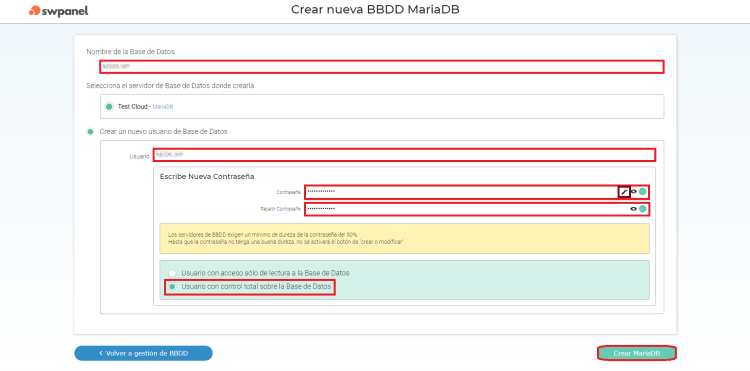Click 'Selecciona el servidor de Base de Datos' label
Viewport: 750px width, 371px height.
coord(170,86)
